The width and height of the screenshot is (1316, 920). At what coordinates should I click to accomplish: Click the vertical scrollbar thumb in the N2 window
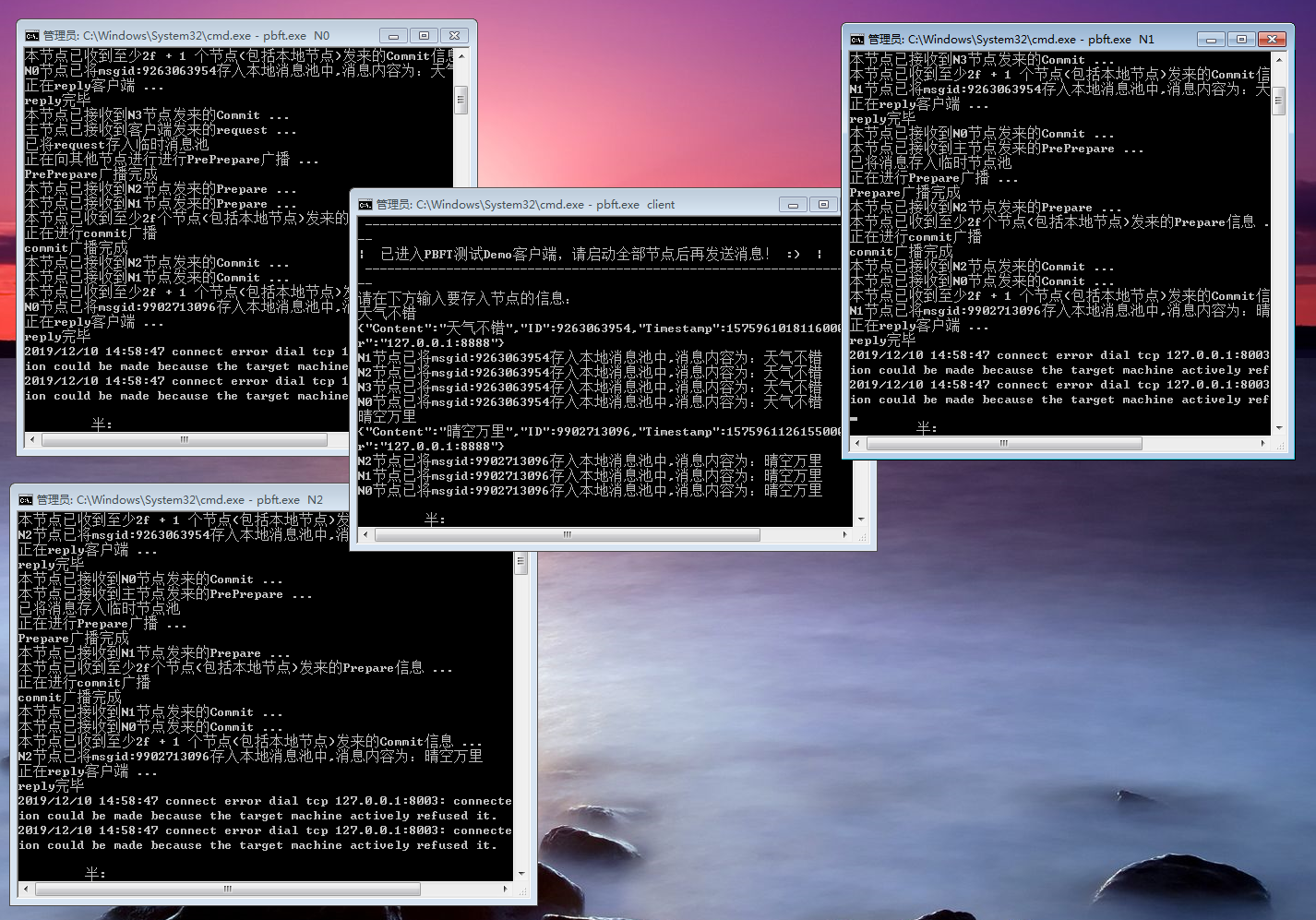[x=520, y=563]
